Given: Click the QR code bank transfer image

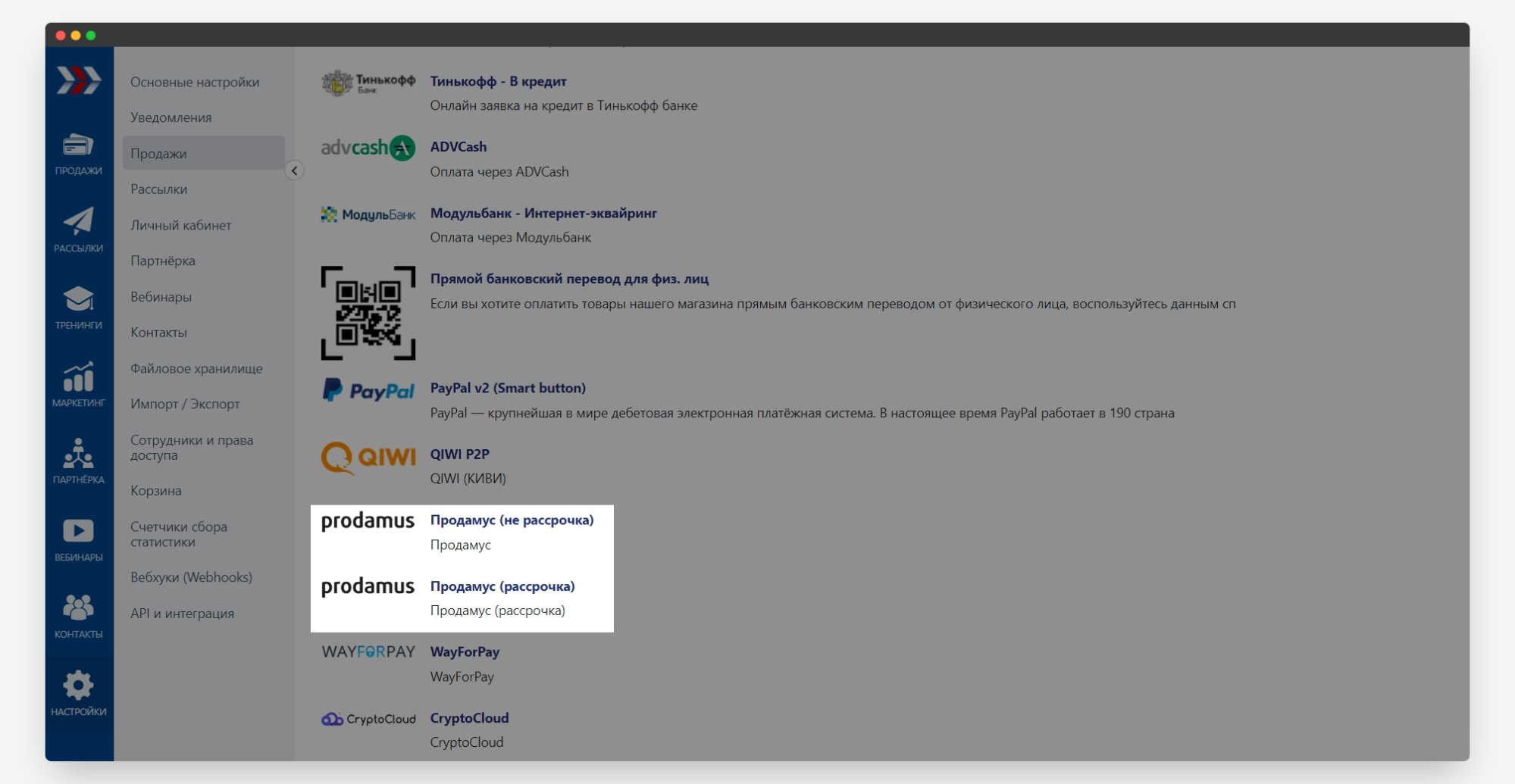Looking at the screenshot, I should [x=368, y=313].
